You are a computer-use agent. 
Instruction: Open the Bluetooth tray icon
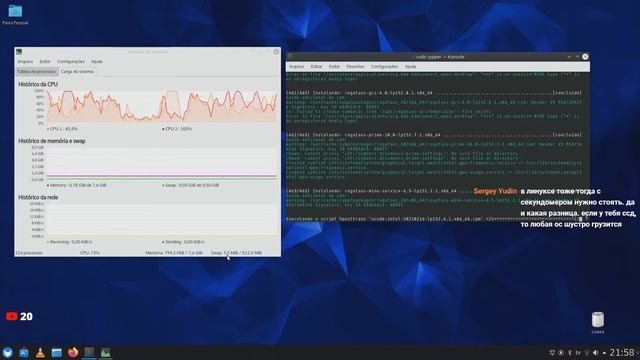[x=570, y=353]
